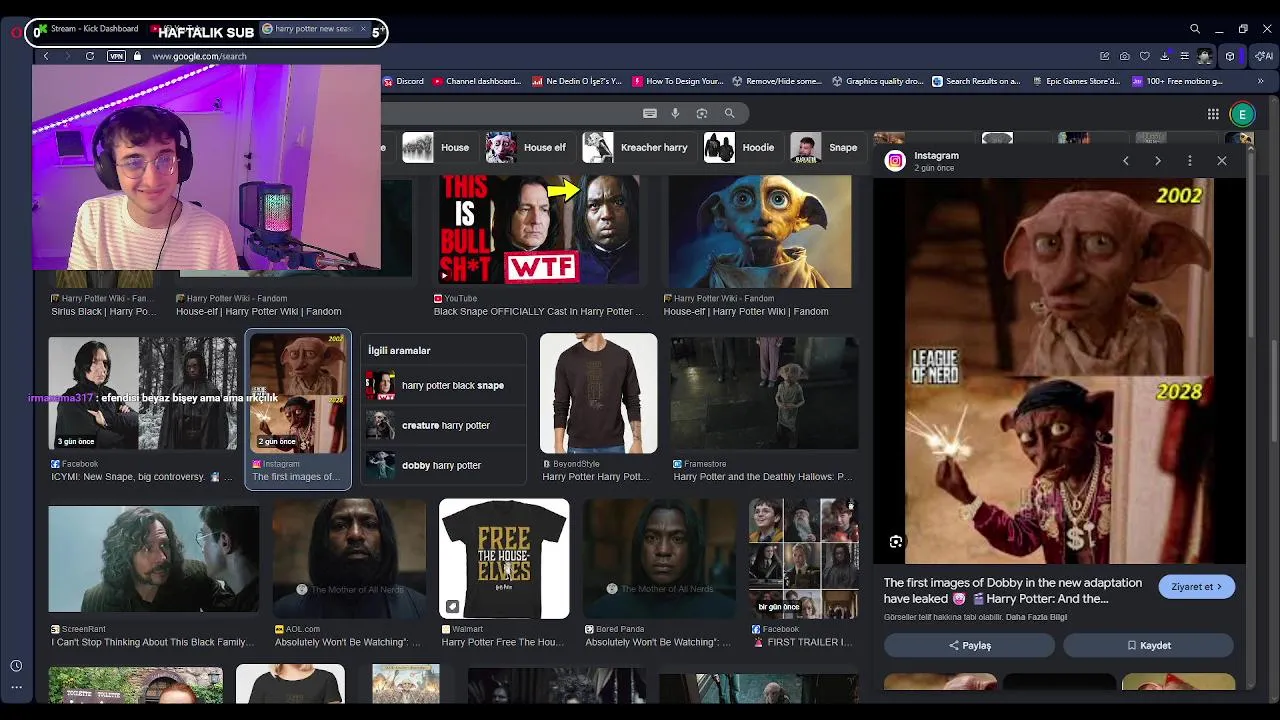
Task: Open Facebook FIRST TRAILER collage thumbnail
Action: pyautogui.click(x=804, y=559)
